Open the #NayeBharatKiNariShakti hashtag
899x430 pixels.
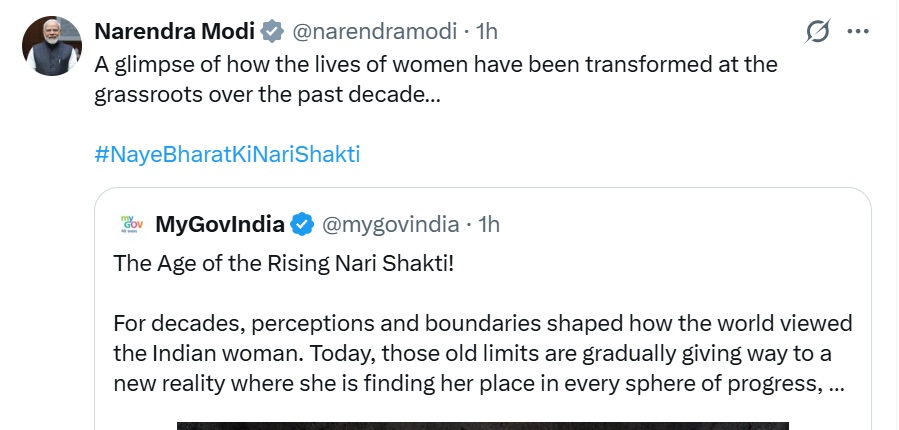pos(227,154)
